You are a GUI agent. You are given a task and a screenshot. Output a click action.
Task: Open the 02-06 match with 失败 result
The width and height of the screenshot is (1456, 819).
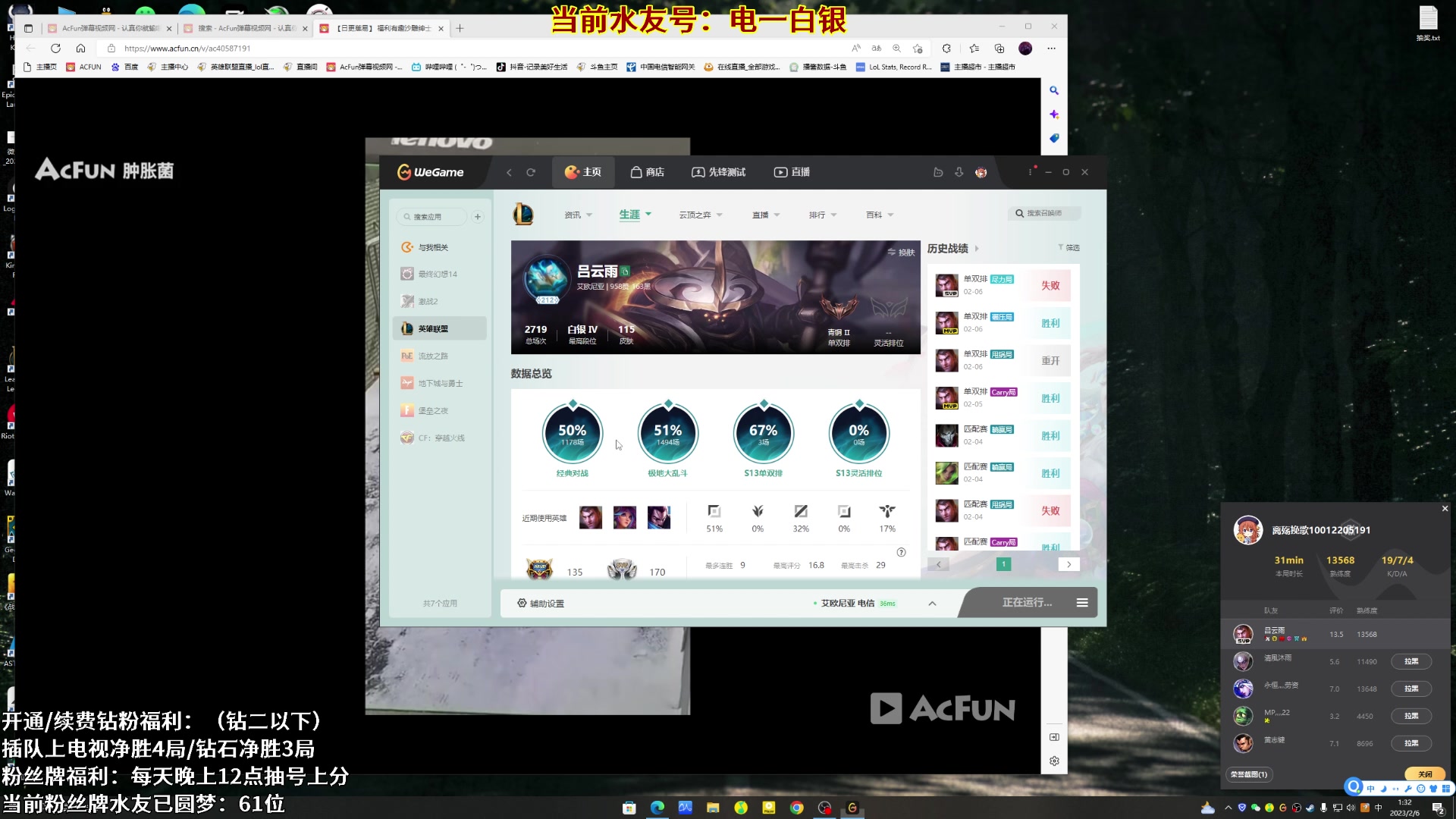pos(1003,285)
